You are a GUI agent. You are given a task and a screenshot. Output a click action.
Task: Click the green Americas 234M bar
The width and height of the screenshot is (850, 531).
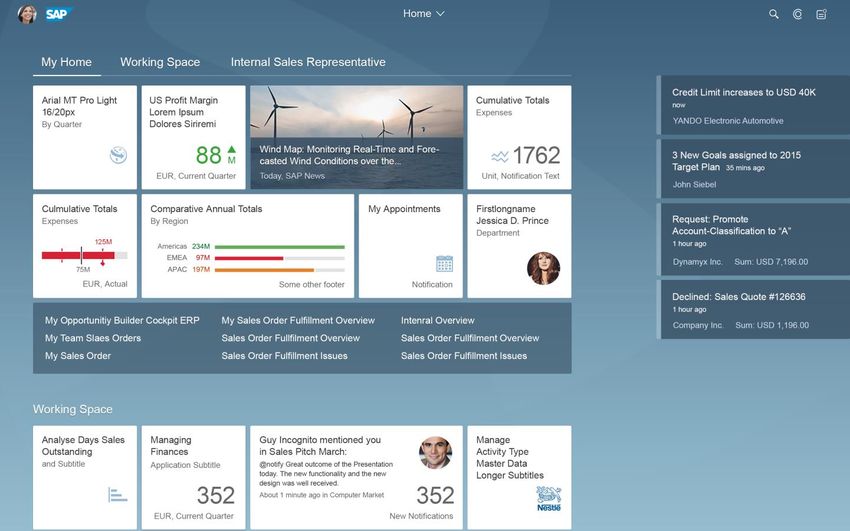(x=280, y=247)
